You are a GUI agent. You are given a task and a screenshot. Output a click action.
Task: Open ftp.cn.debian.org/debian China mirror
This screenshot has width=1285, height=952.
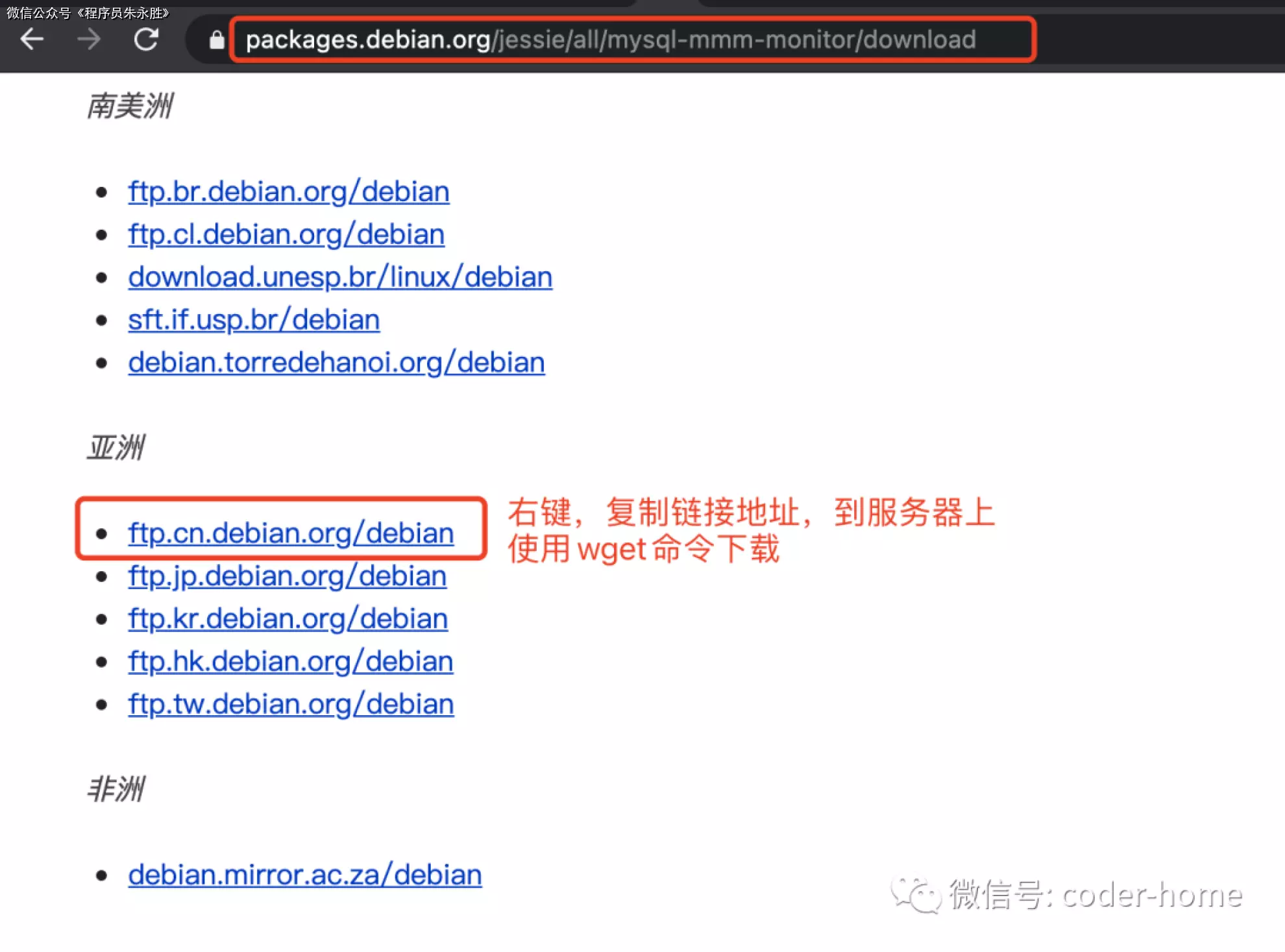[290, 533]
